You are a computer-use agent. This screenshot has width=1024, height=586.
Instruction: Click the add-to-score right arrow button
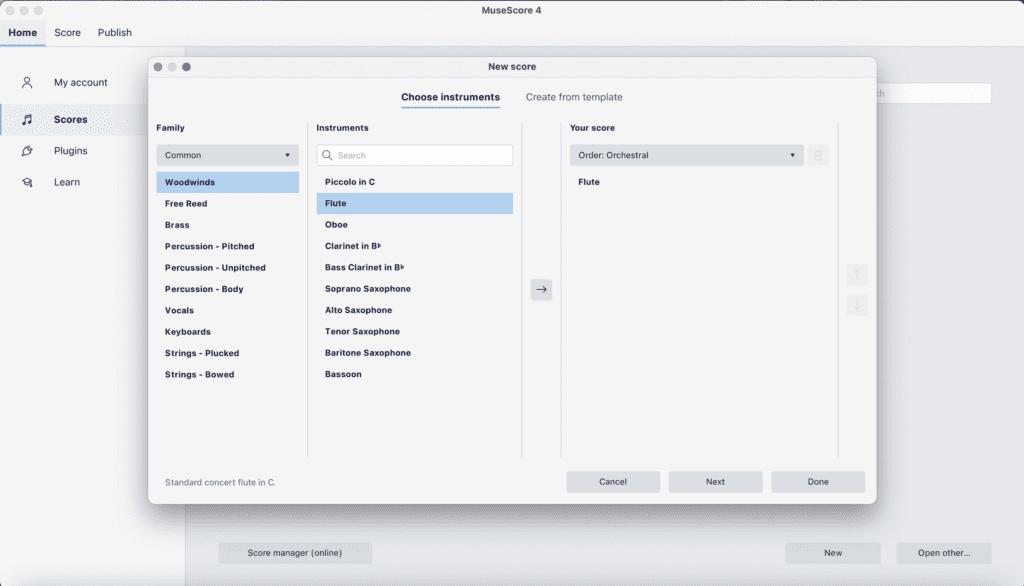point(541,289)
